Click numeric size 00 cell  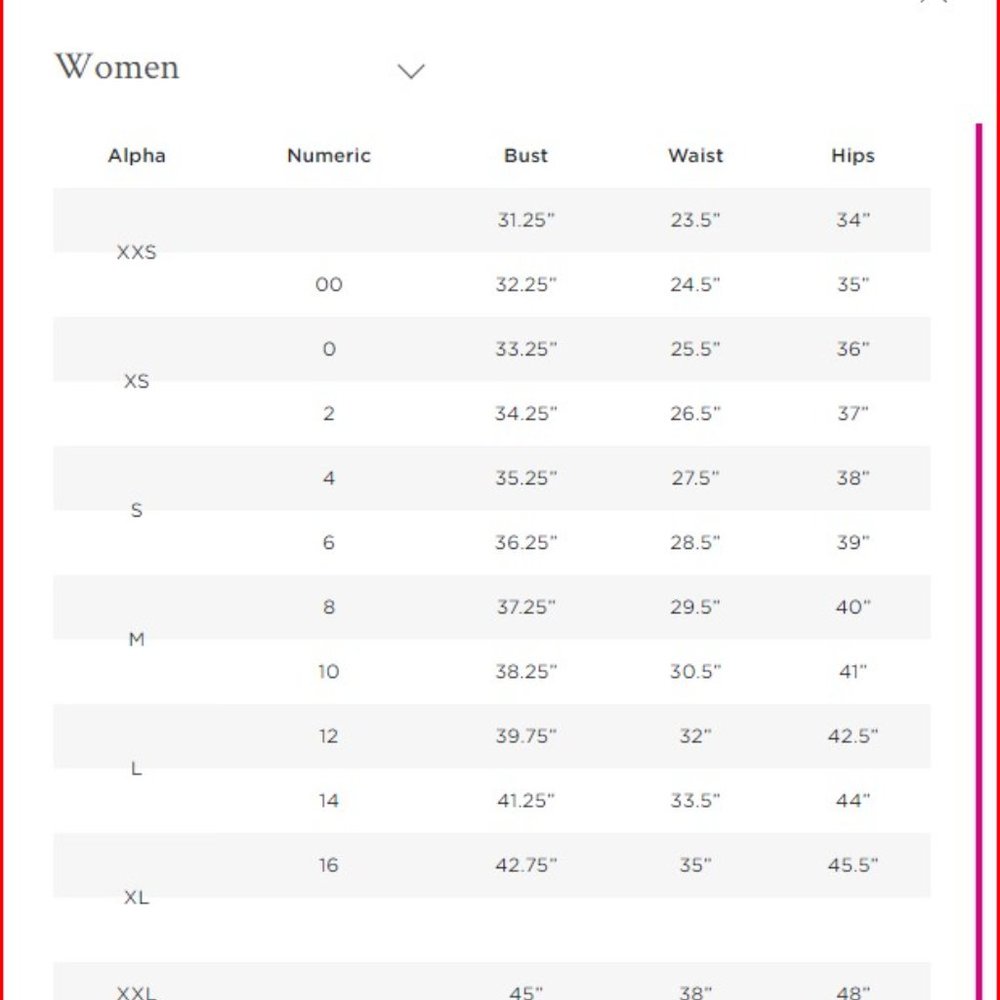[328, 285]
